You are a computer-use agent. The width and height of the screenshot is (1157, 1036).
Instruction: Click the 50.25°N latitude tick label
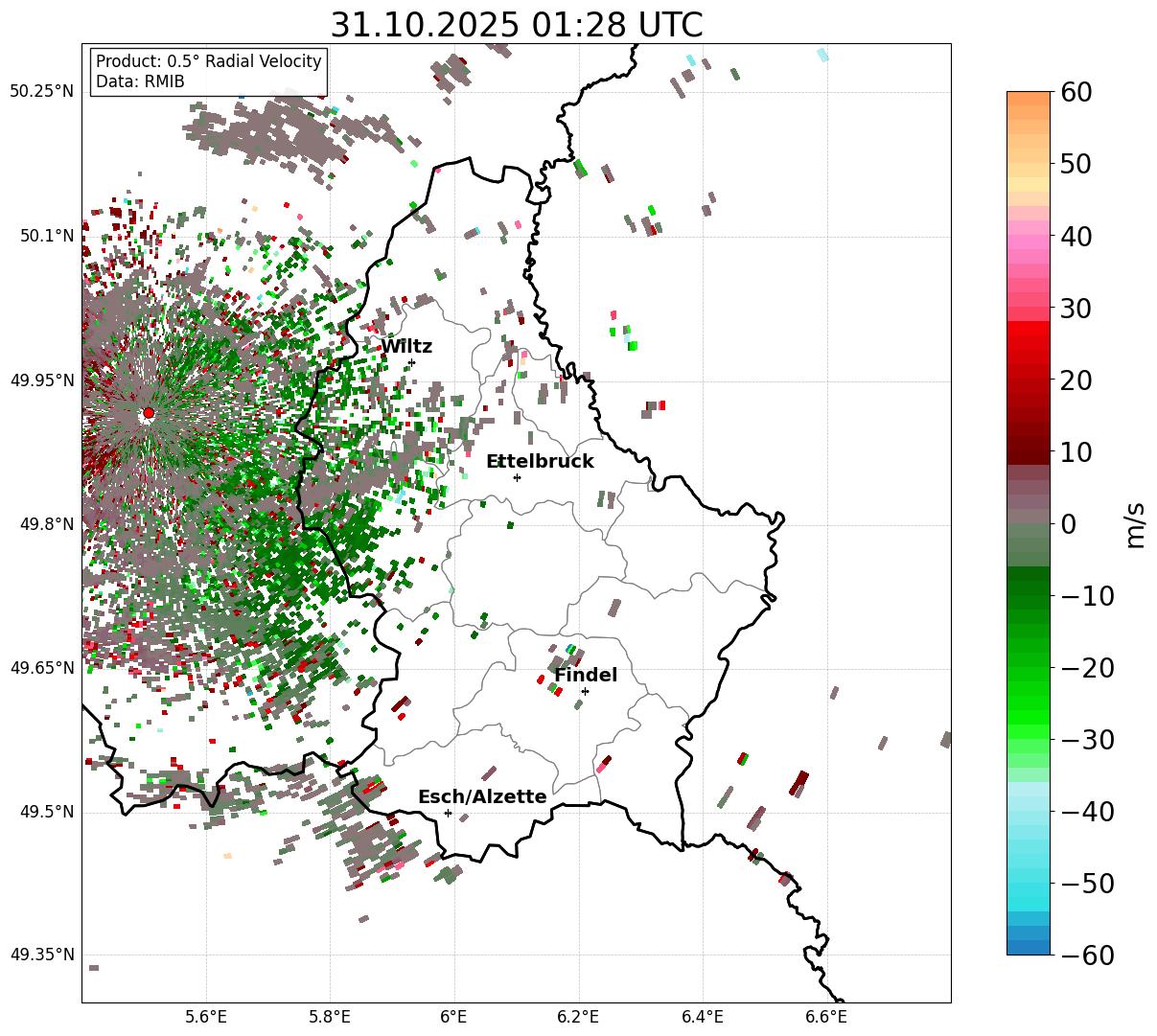[x=41, y=92]
